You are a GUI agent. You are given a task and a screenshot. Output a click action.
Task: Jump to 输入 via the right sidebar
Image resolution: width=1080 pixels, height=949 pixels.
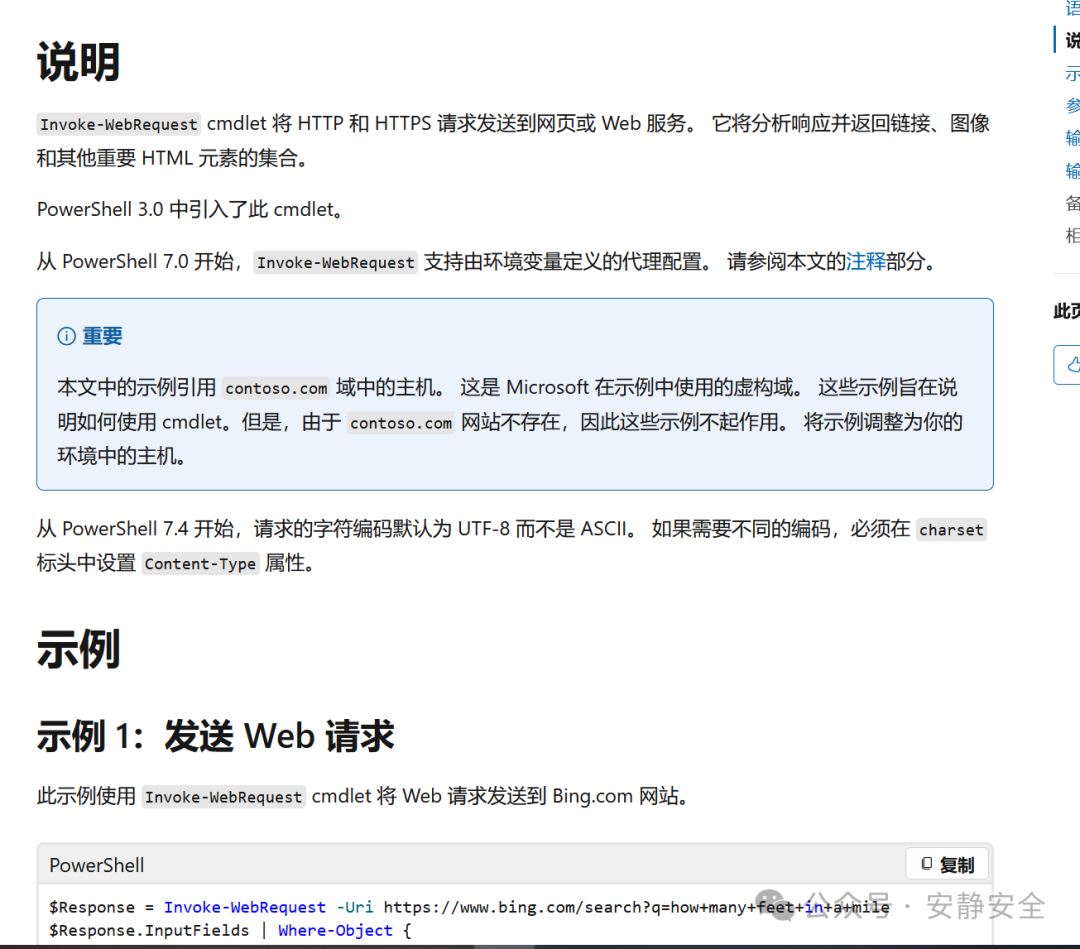click(x=1071, y=137)
